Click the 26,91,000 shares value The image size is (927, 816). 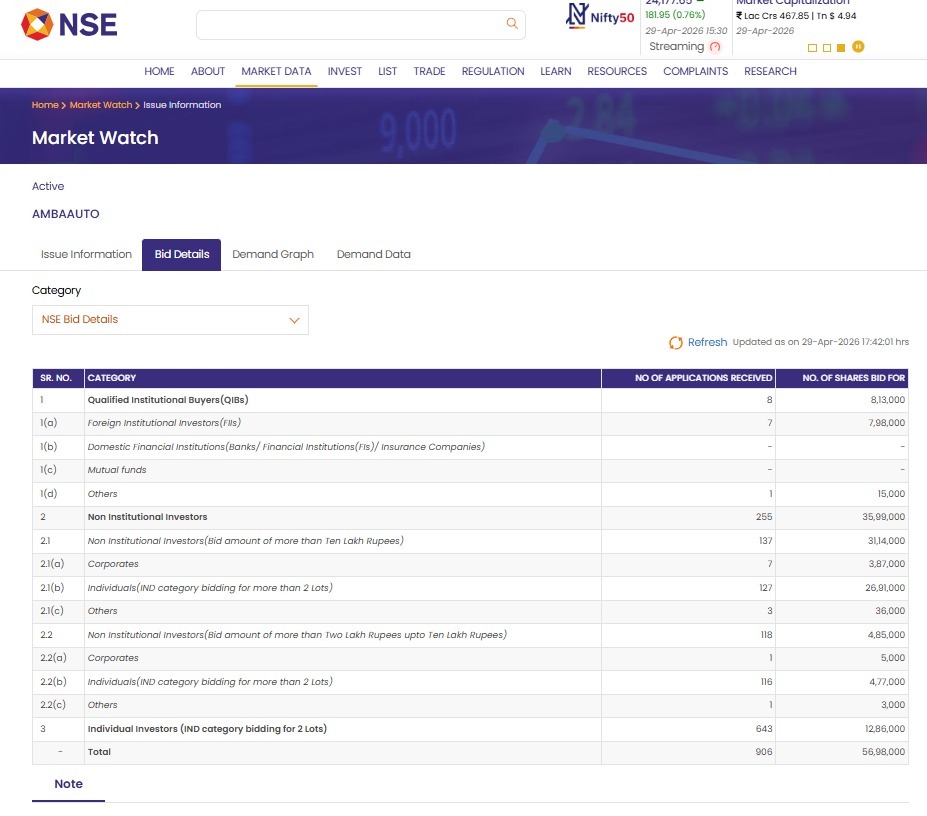(x=884, y=588)
